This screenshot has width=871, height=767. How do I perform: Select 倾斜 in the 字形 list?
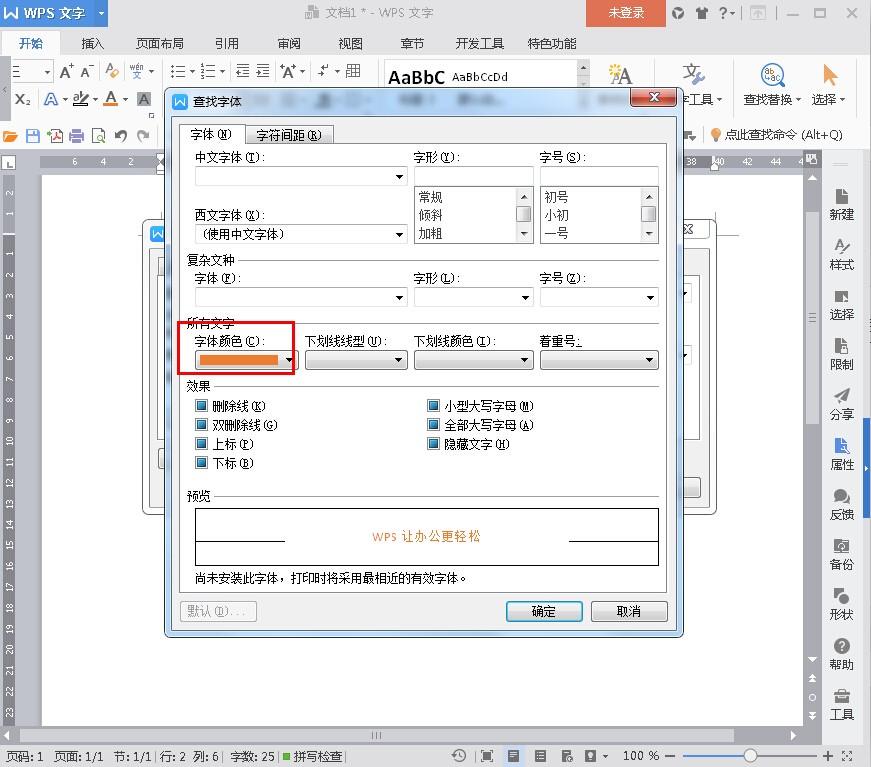click(431, 215)
